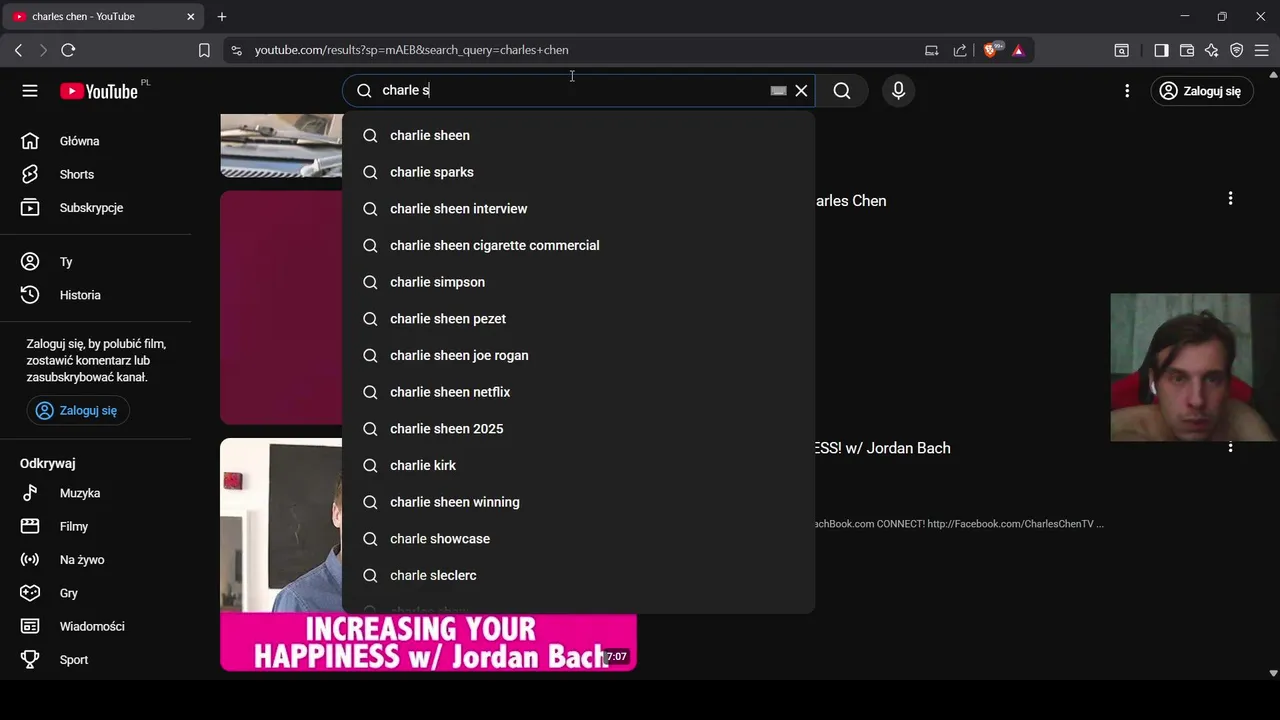Screen dimensions: 1280x720
Task: Clear the search box with the X icon
Action: [801, 91]
